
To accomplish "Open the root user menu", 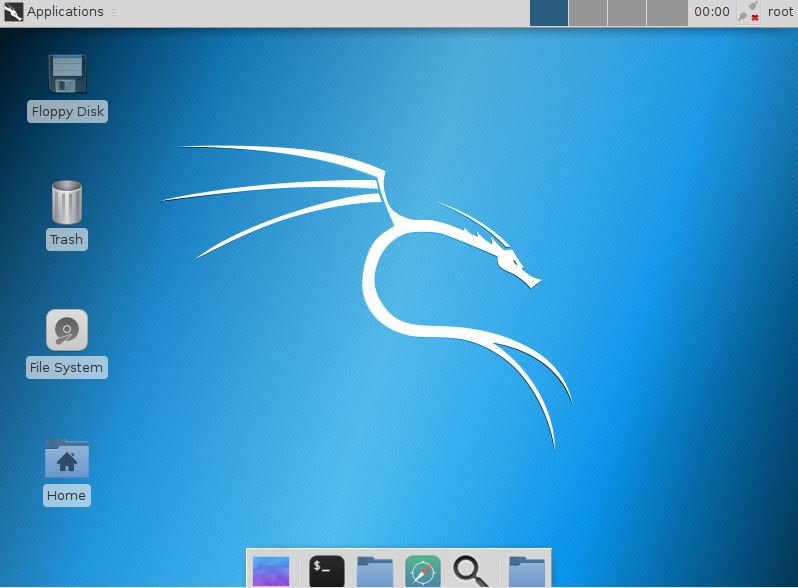I will [x=780, y=12].
